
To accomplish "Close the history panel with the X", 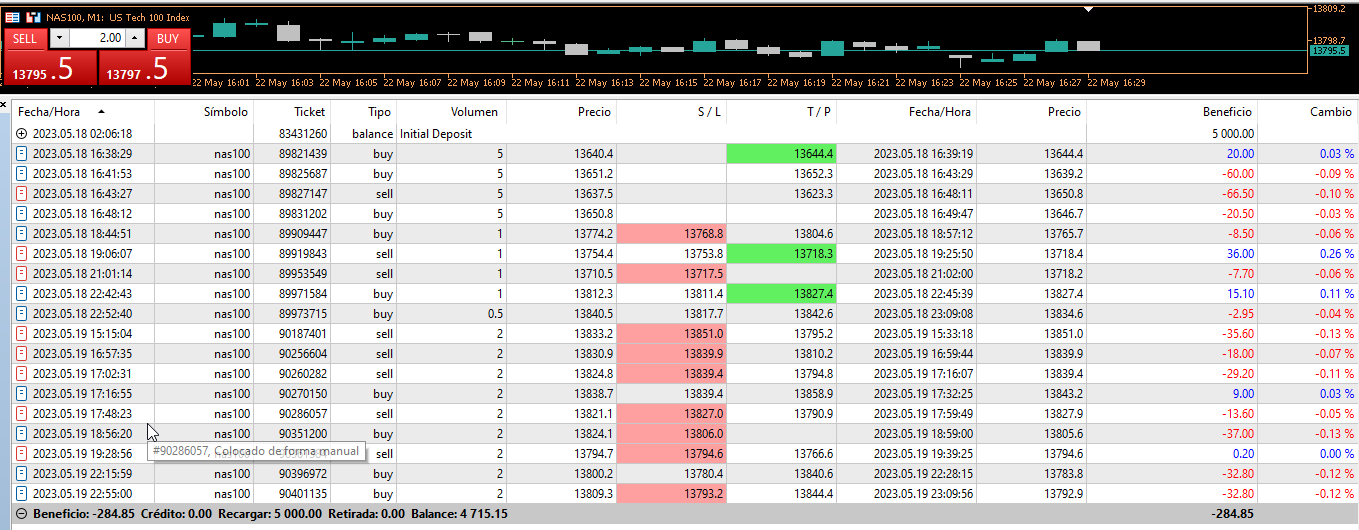I will [x=4, y=103].
